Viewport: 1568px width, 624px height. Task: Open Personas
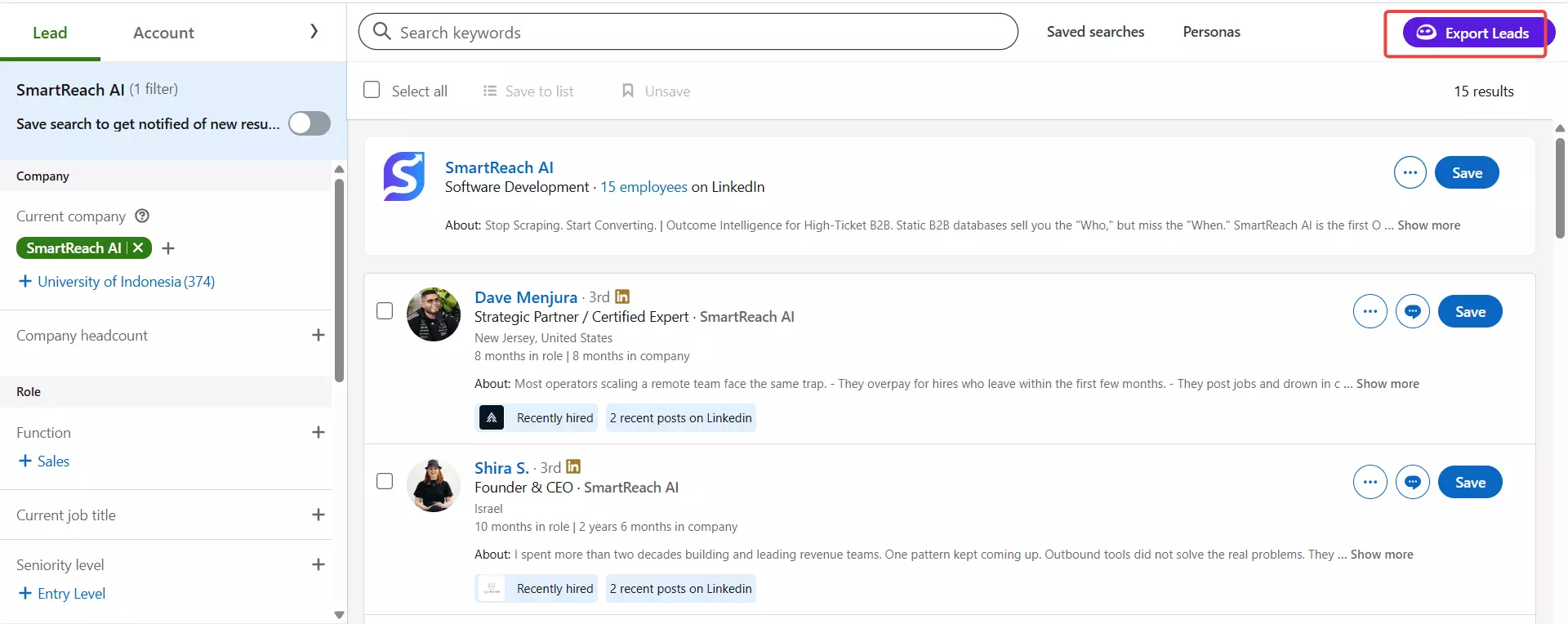pyautogui.click(x=1211, y=32)
